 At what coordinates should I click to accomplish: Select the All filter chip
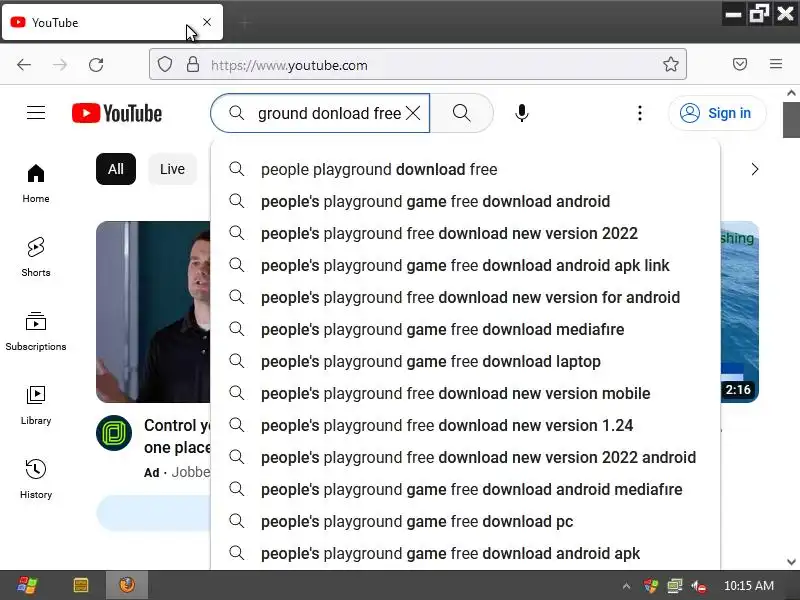pyautogui.click(x=116, y=169)
